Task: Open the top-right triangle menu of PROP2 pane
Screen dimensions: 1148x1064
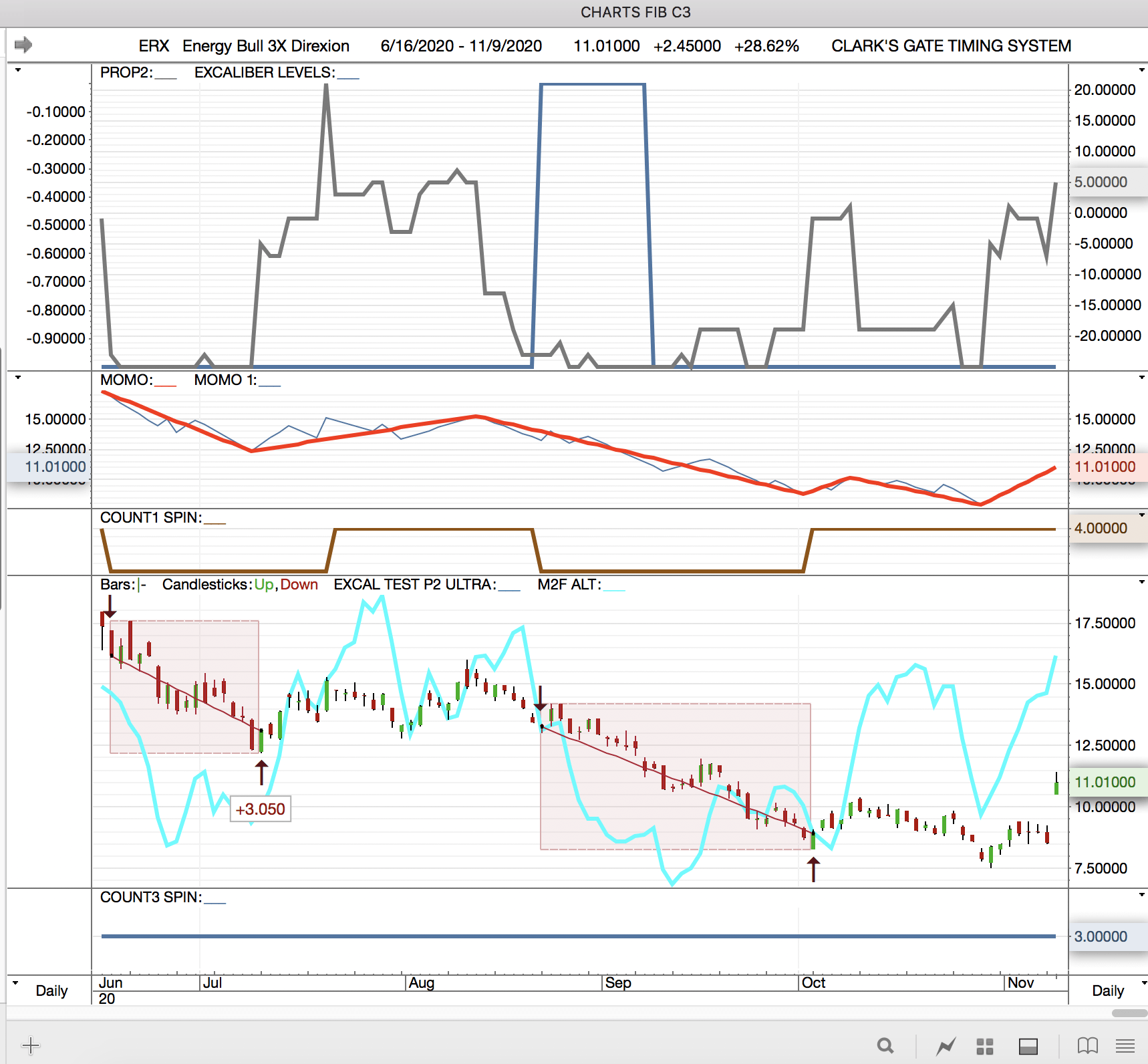Action: [x=1141, y=70]
